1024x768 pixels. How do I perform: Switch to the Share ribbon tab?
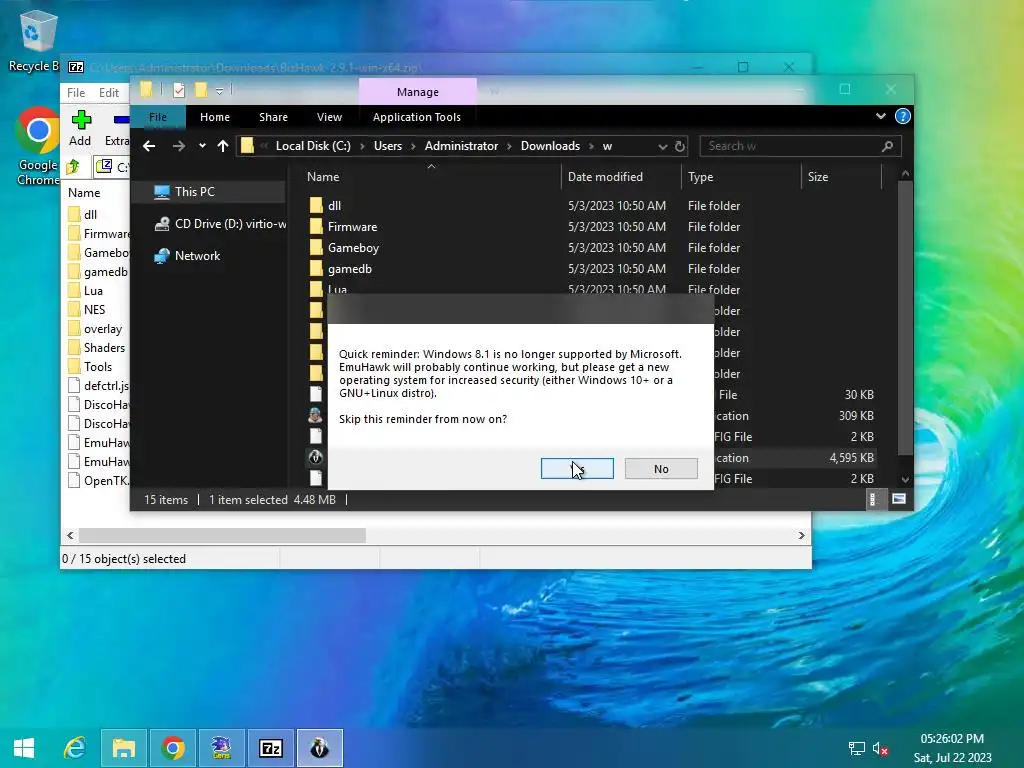coord(273,117)
